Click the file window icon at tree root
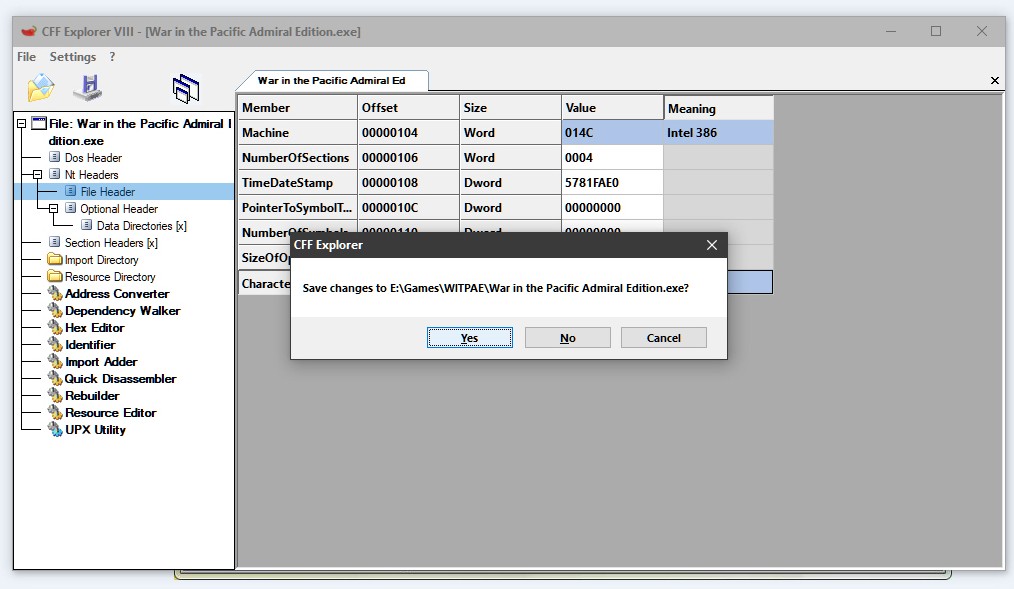 [39, 123]
